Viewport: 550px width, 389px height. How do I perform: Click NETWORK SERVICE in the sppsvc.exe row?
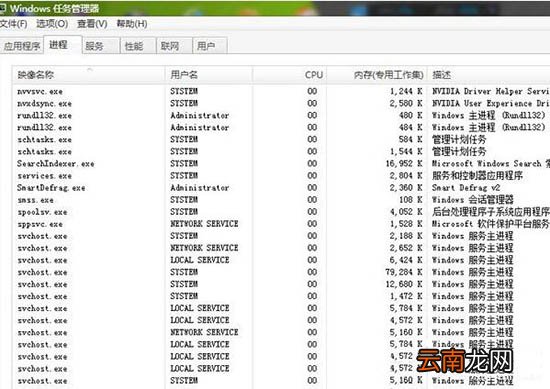click(x=204, y=224)
